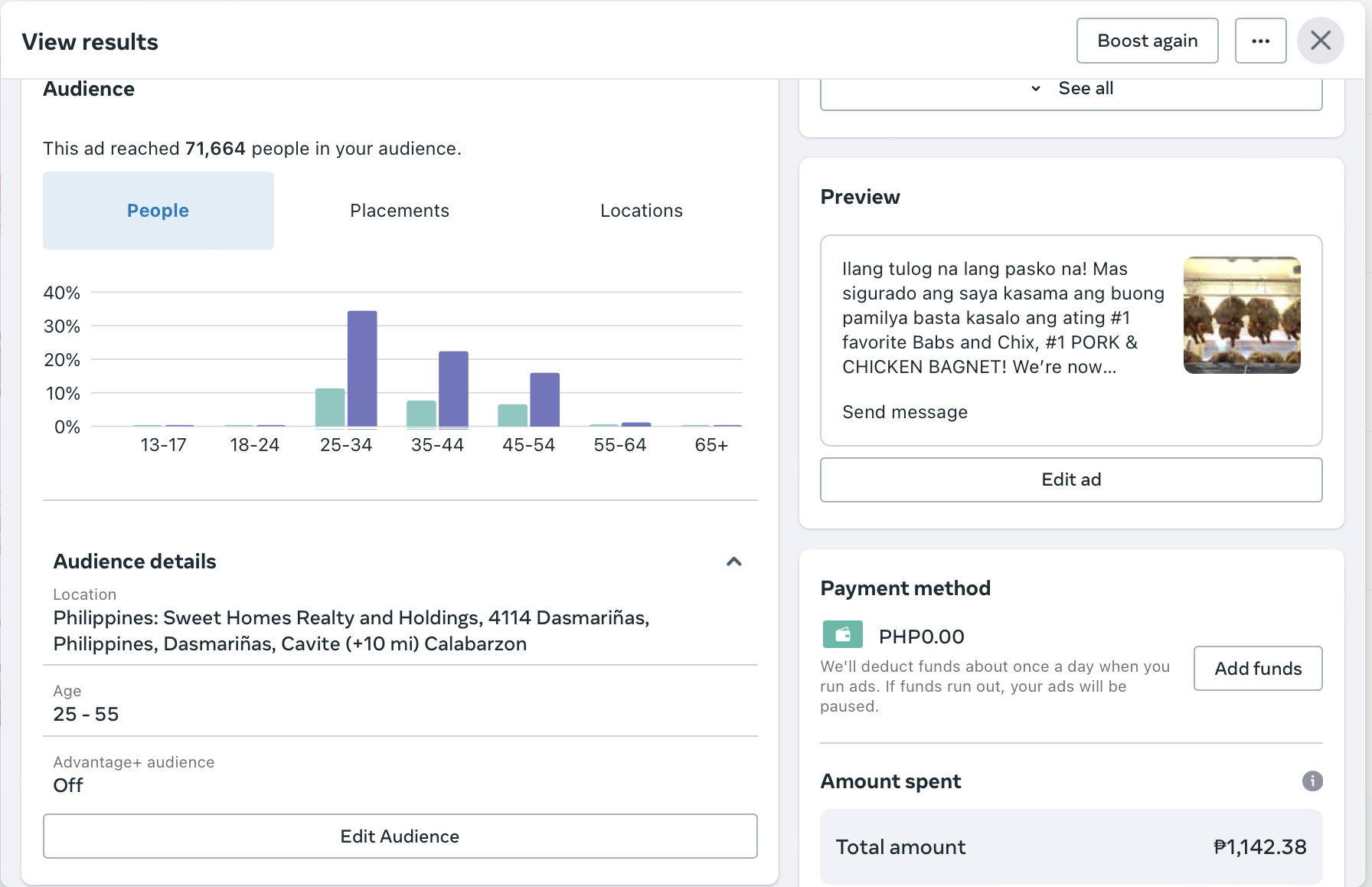
Task: Close the View results dialog
Action: coord(1321,41)
